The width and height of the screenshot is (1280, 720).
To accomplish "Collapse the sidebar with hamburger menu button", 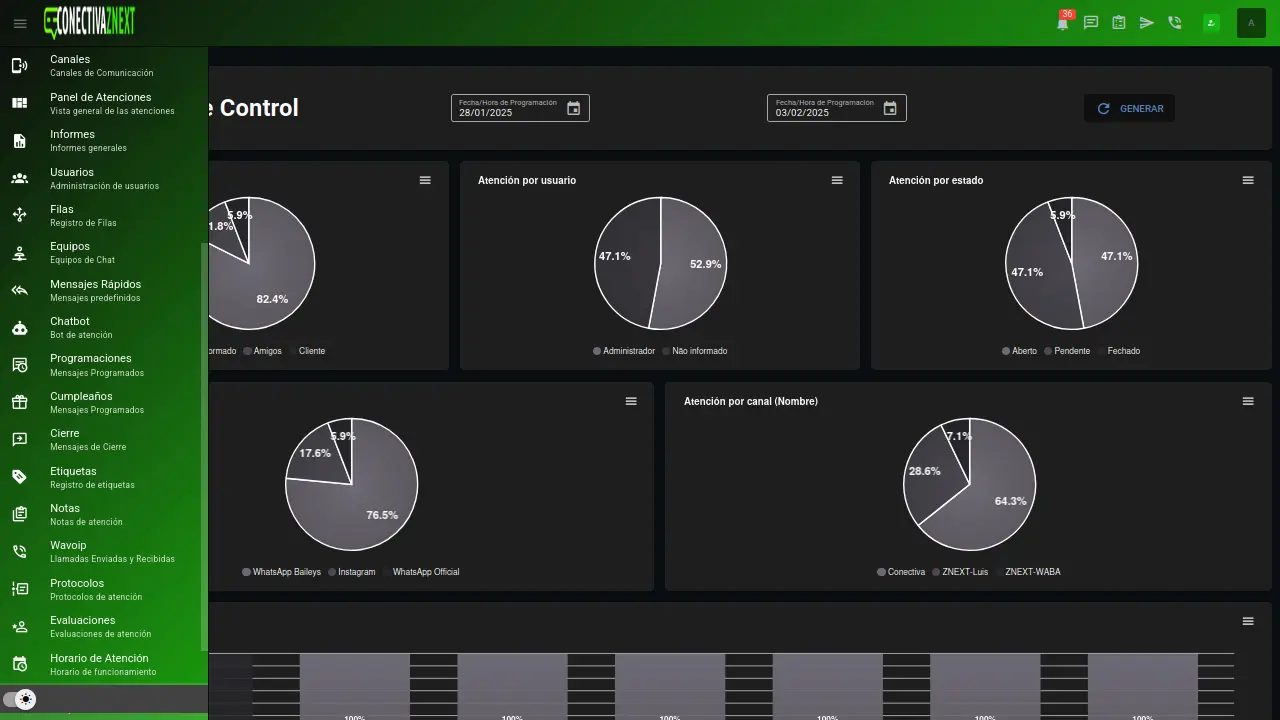I will coord(20,23).
